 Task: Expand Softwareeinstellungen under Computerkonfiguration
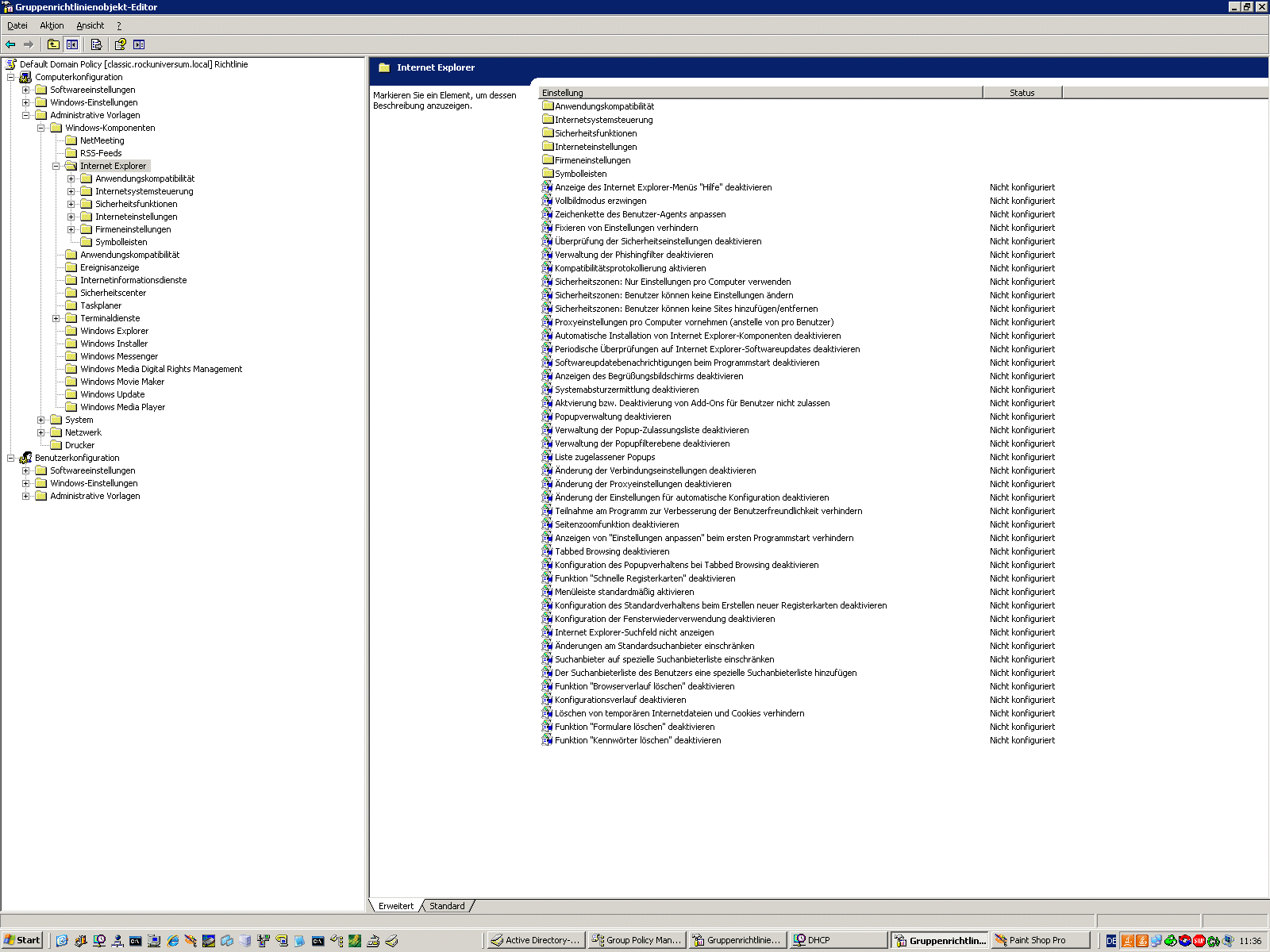[25, 90]
